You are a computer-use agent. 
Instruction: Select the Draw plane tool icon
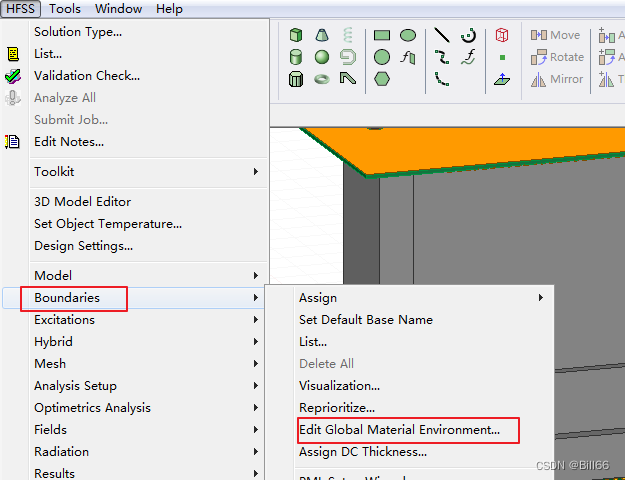point(502,79)
